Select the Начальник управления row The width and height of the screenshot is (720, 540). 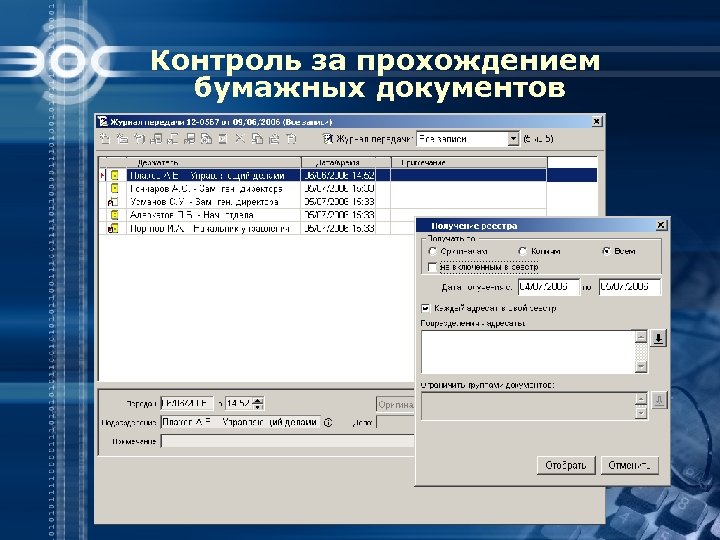(257, 228)
